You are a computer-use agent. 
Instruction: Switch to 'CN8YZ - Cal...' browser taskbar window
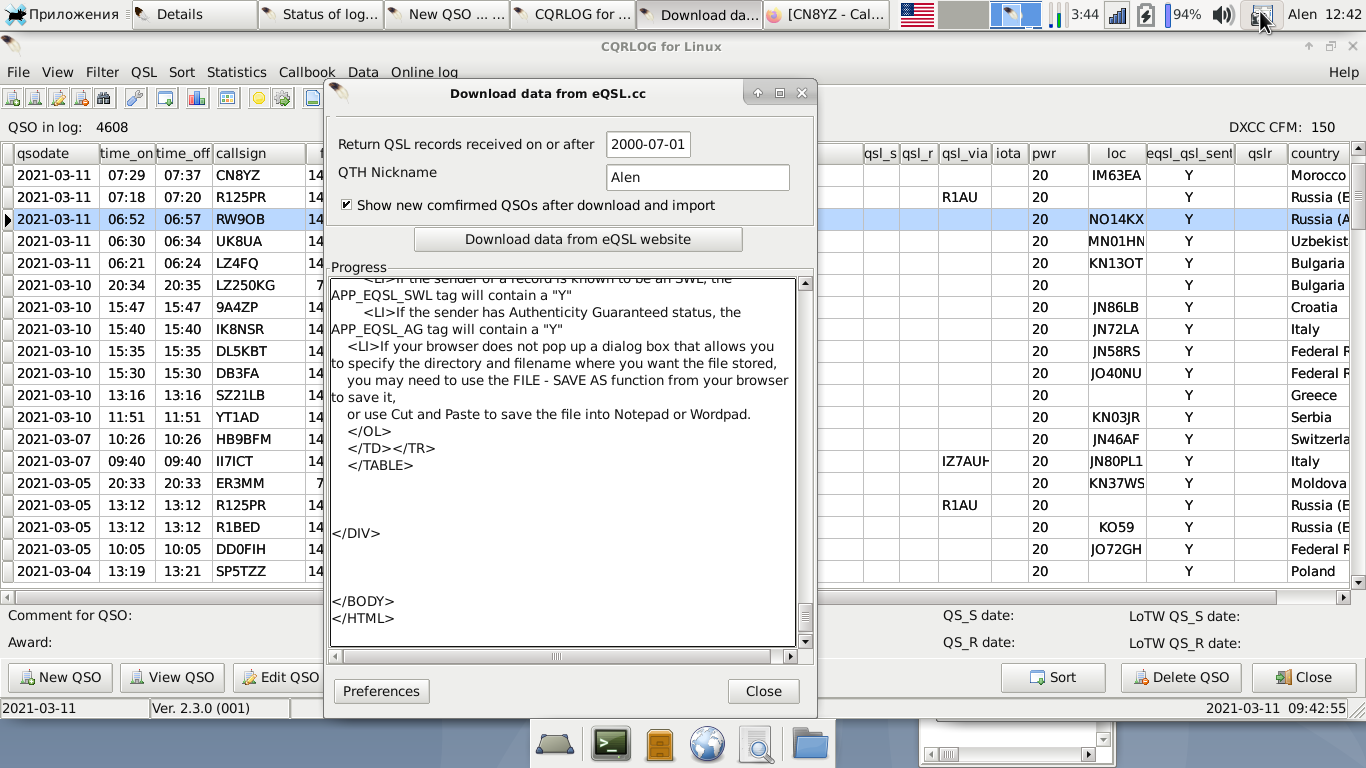pos(826,14)
